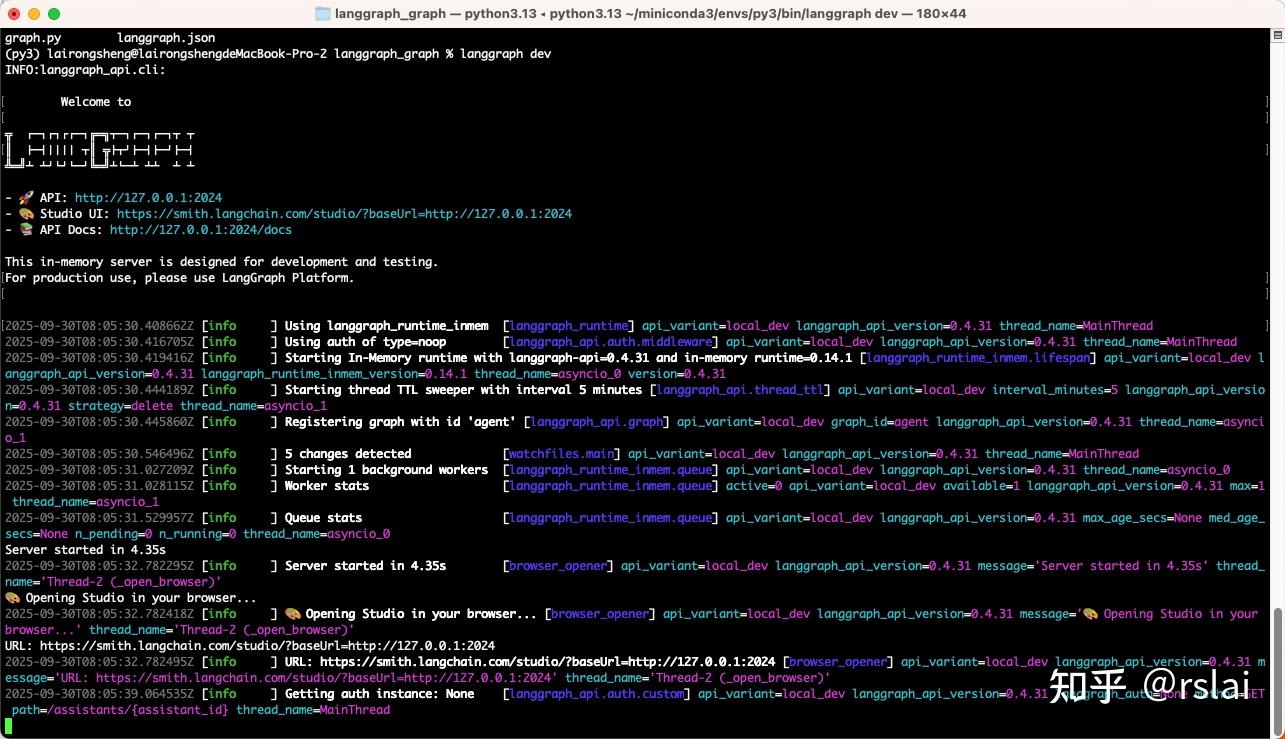Click the 'strategy=delete' field
Image resolution: width=1285 pixels, height=739 pixels.
click(121, 406)
